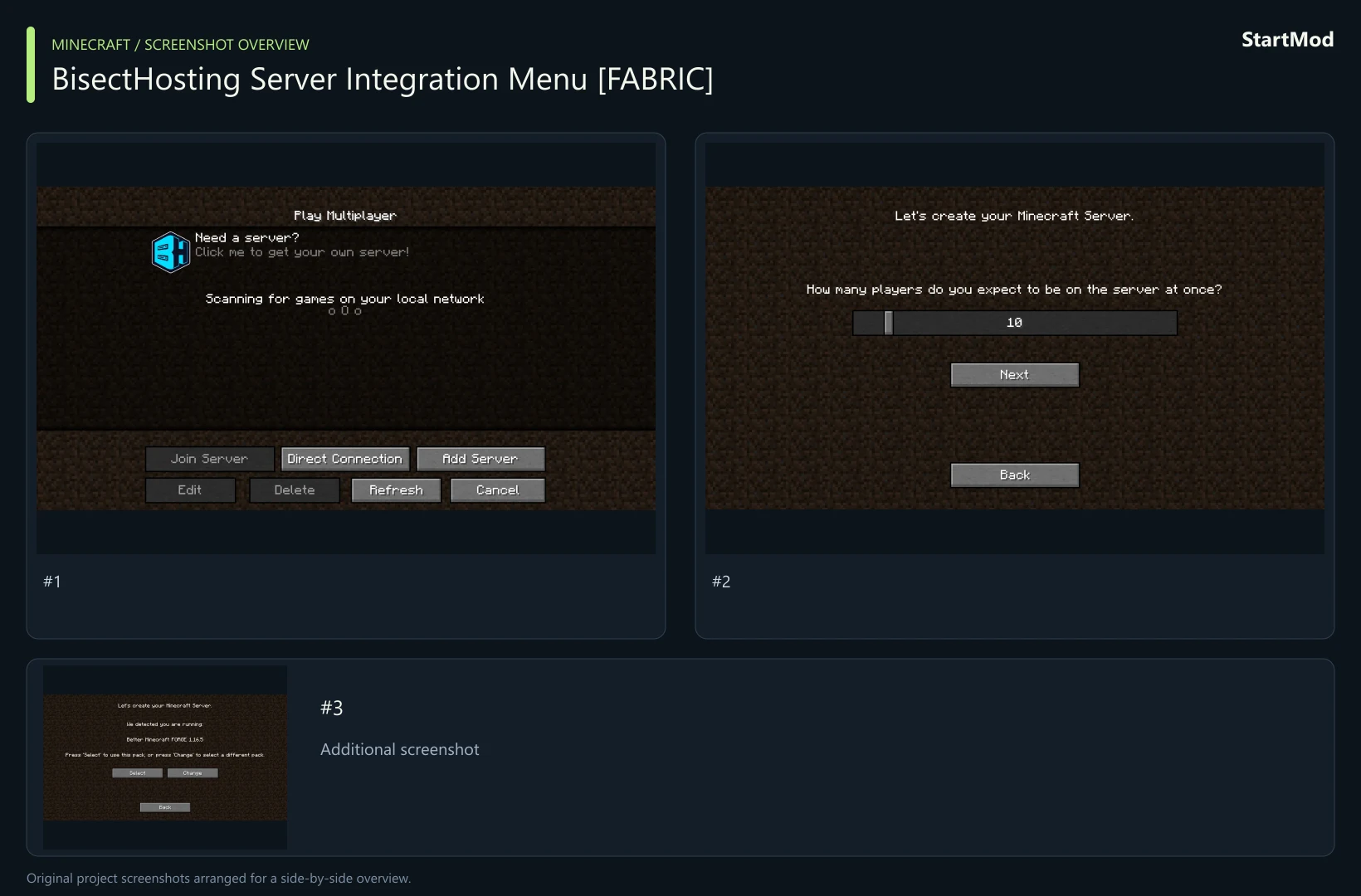Refresh the multiplayer server list
Viewport: 1361px width, 896px height.
point(396,490)
